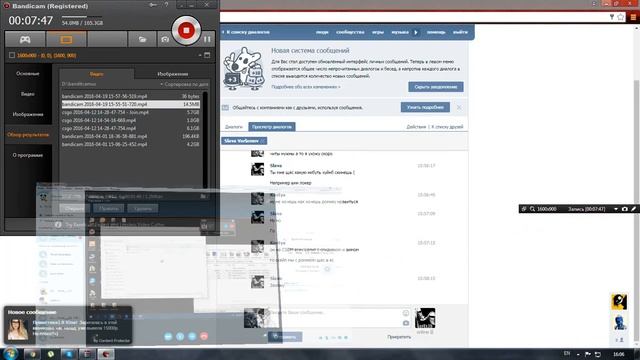Bookmark the page with star icon
Image resolution: width=640 pixels, height=360 pixels.
pos(621,17)
